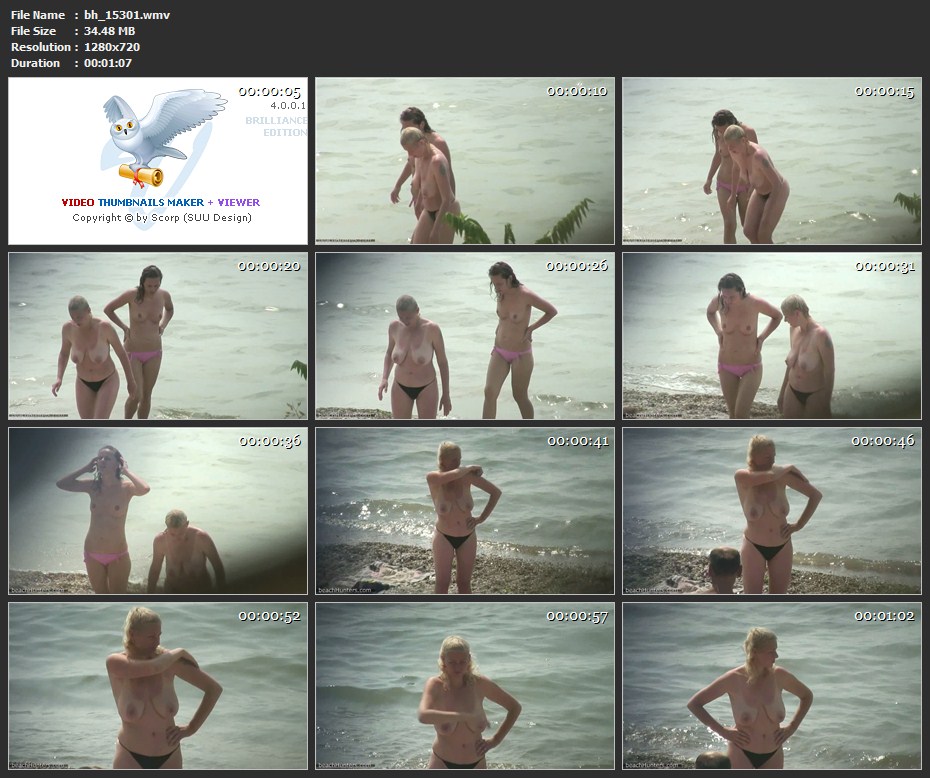Select the frame at 00:00:20
930x778 pixels.
(158, 336)
